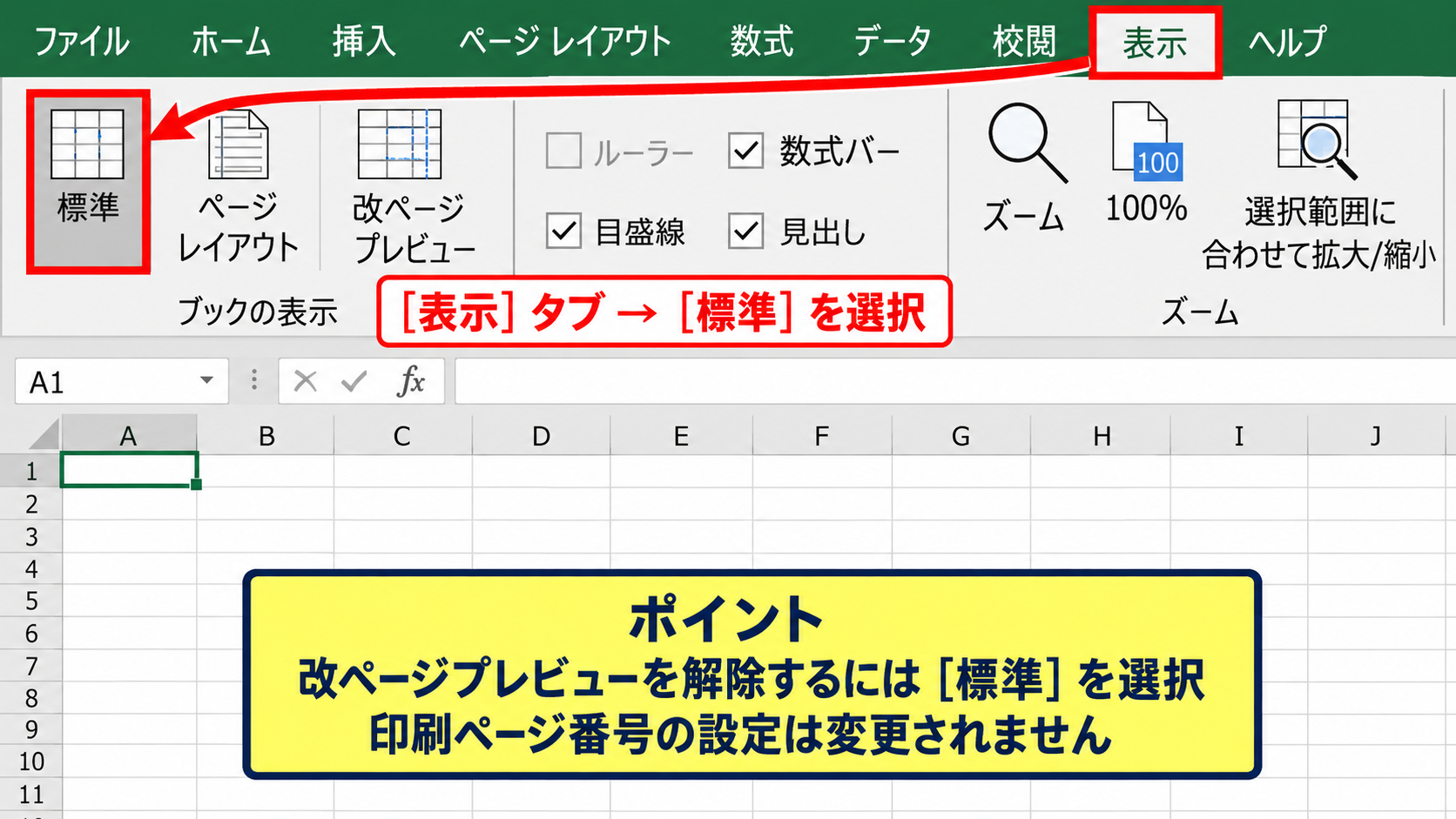This screenshot has height=819, width=1456.
Task: Select row 5 header
Action: click(x=31, y=601)
